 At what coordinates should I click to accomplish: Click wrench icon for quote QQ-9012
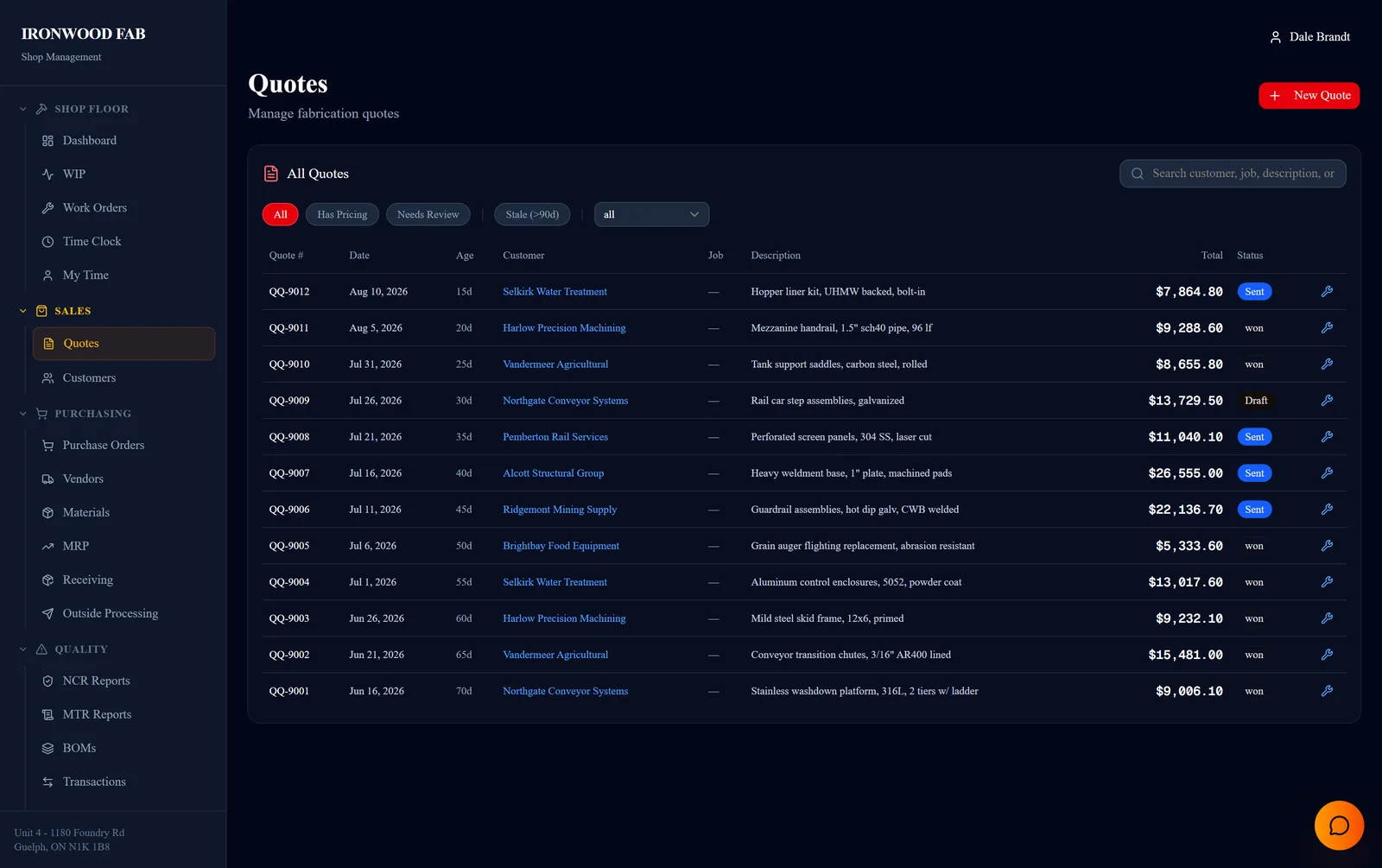coord(1327,292)
